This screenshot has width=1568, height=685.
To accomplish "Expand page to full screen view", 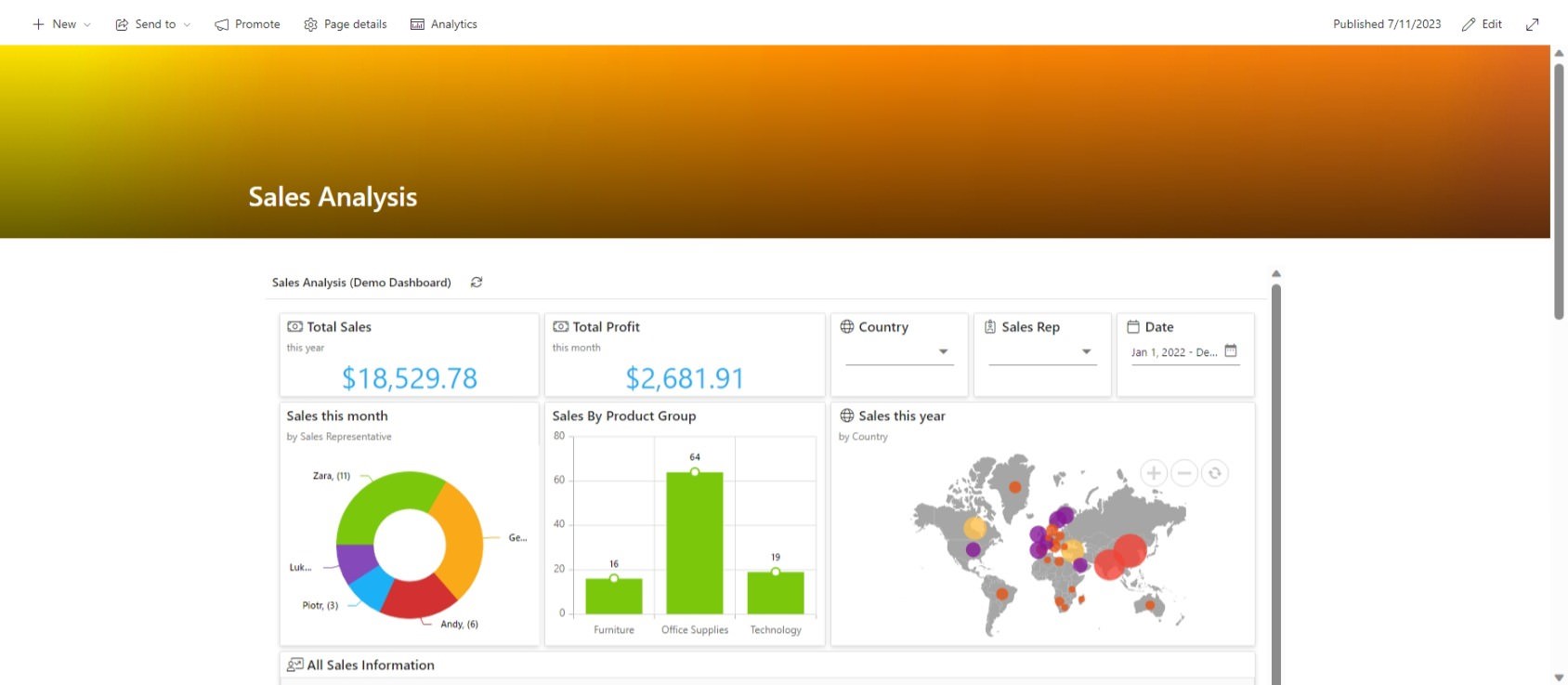I will [1532, 24].
